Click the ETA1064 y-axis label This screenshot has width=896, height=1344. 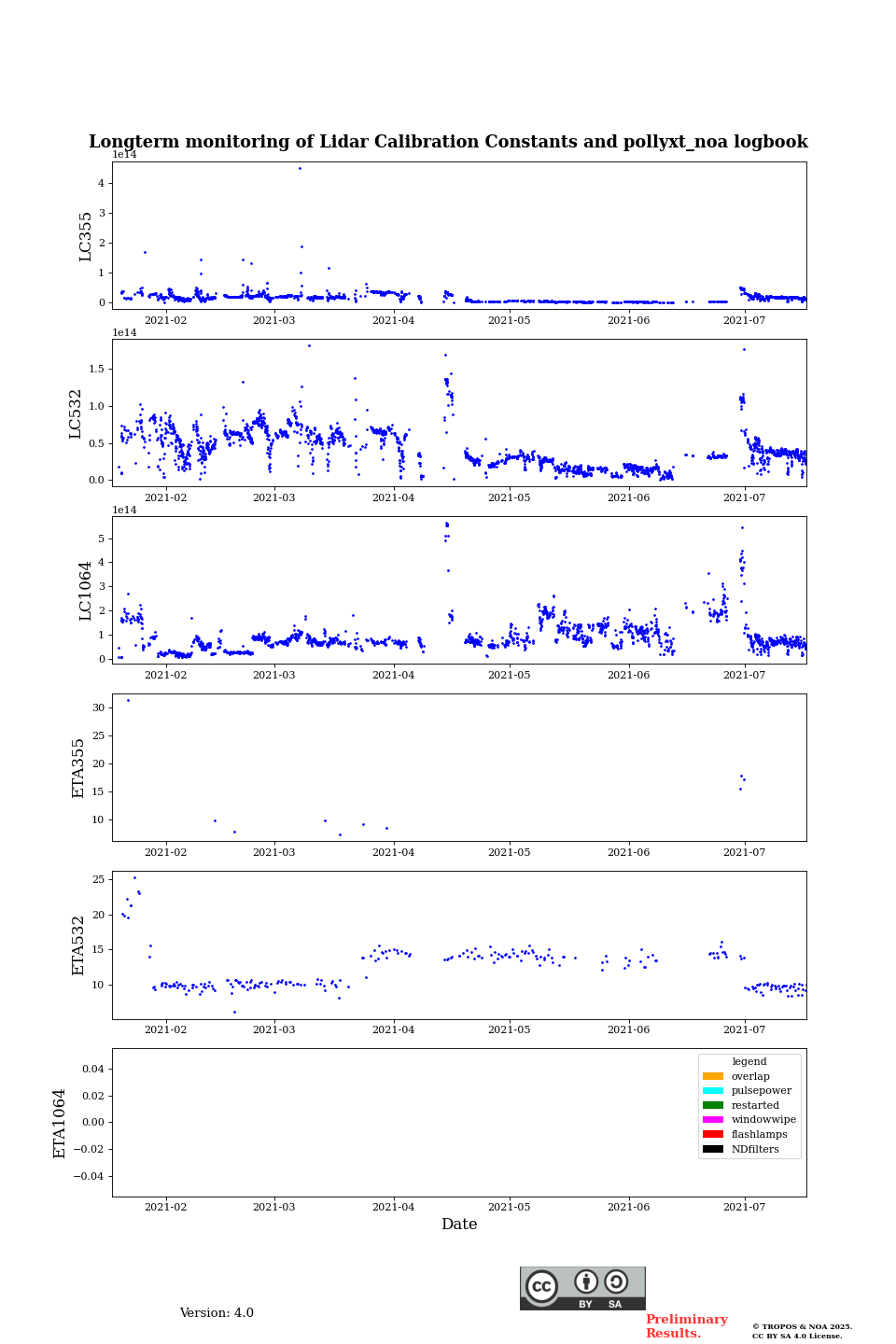60,1124
